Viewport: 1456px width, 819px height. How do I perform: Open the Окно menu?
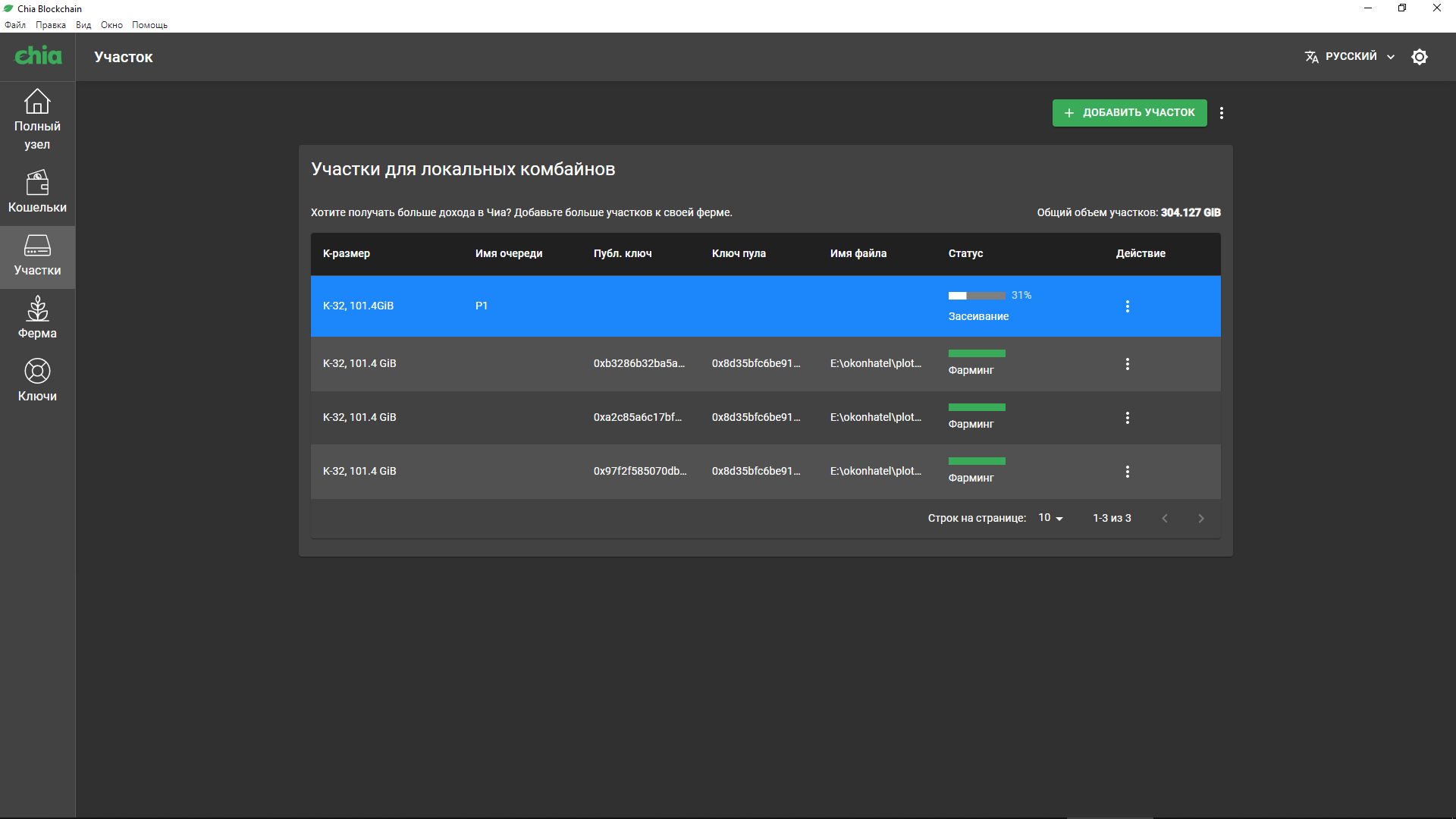[x=111, y=25]
